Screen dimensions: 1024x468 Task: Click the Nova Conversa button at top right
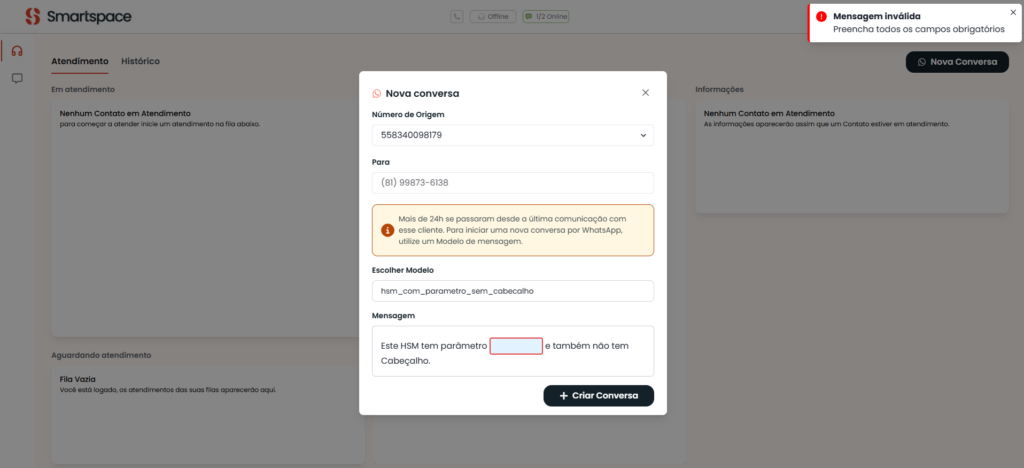click(957, 62)
